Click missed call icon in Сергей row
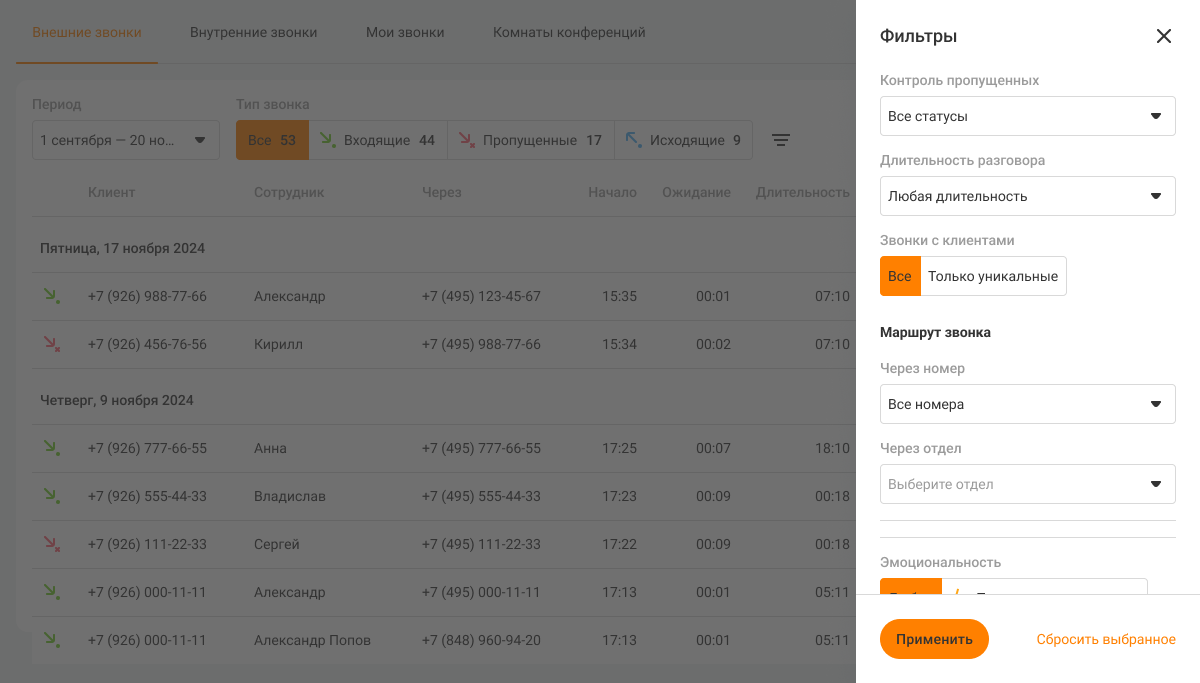Screen dimensions: 1200x683 [50, 544]
